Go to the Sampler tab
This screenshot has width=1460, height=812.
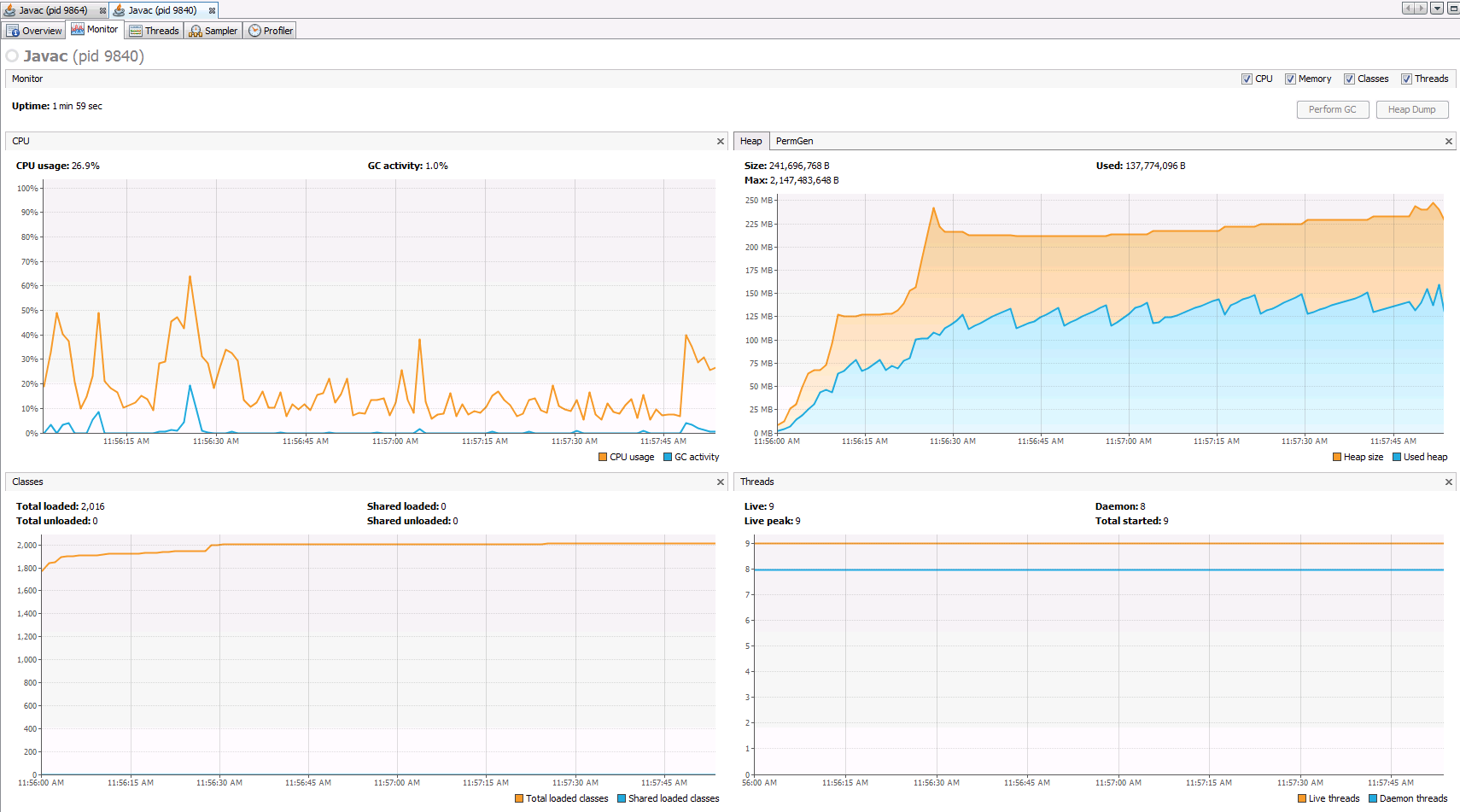[x=213, y=31]
